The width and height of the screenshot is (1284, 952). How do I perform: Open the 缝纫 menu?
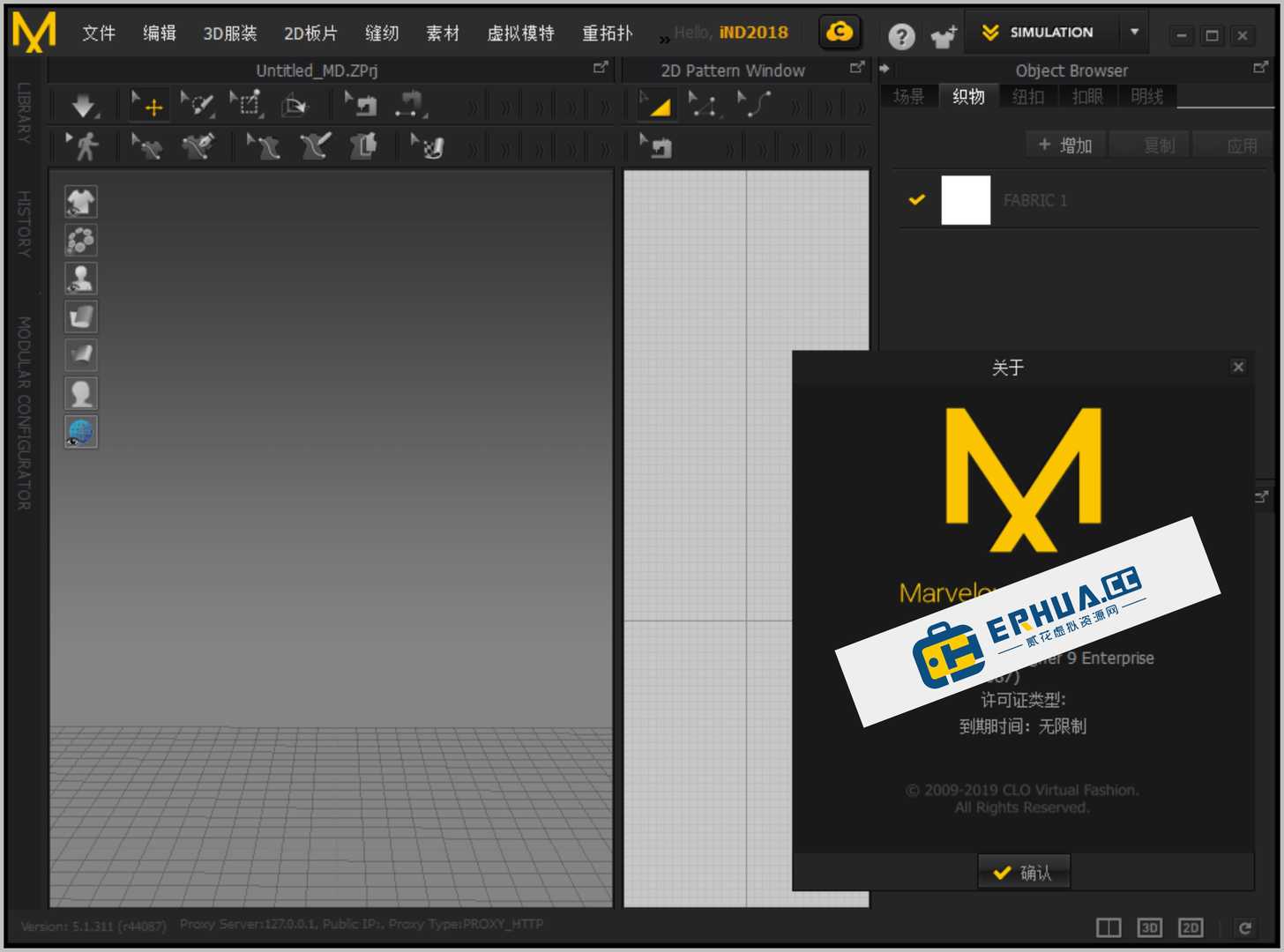(382, 33)
